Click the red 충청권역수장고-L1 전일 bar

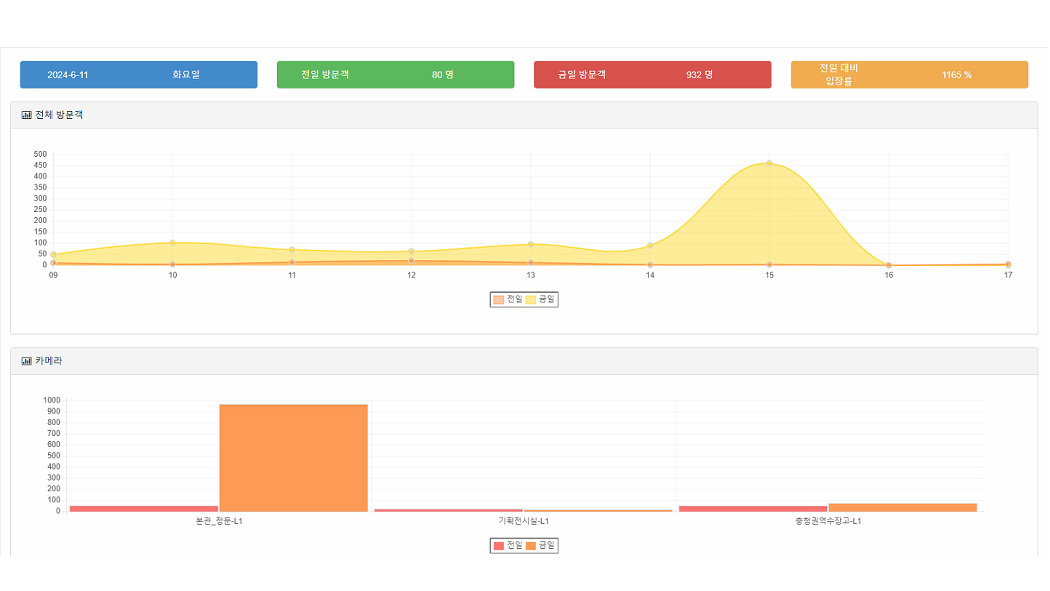752,508
